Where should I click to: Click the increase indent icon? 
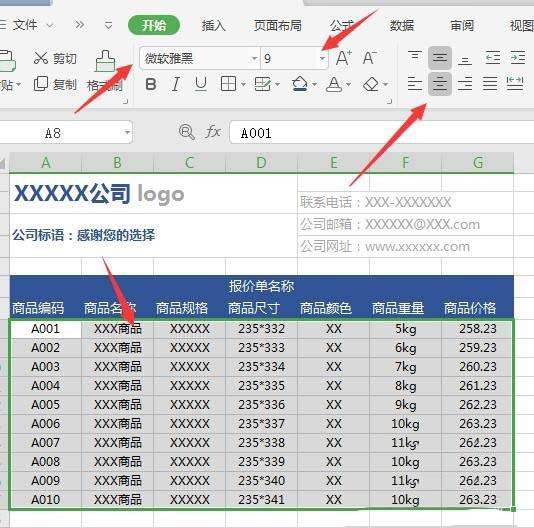(518, 57)
